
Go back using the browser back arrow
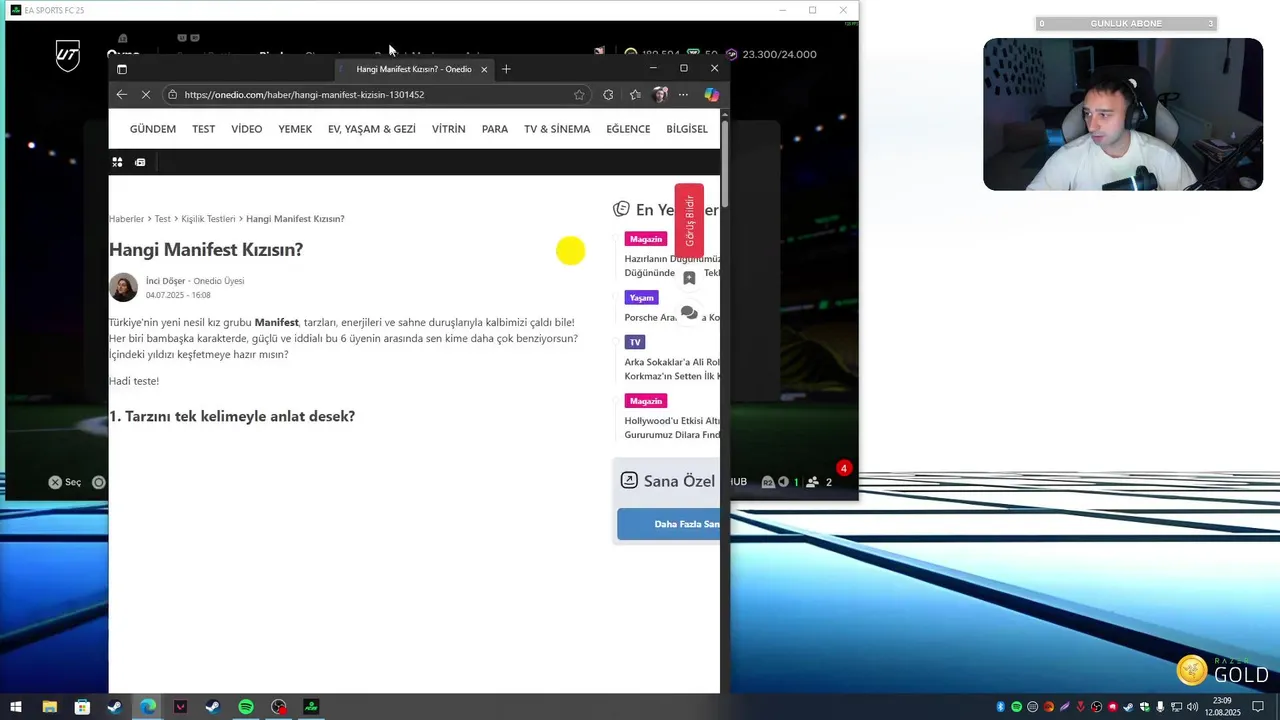122,95
